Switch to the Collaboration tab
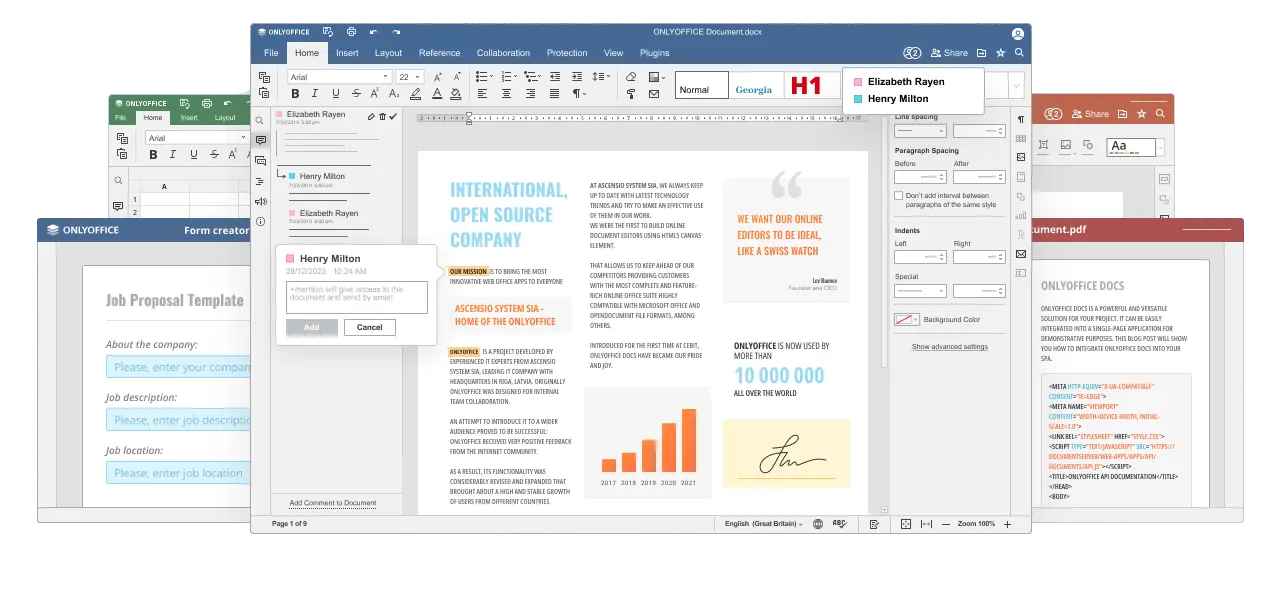 (503, 53)
